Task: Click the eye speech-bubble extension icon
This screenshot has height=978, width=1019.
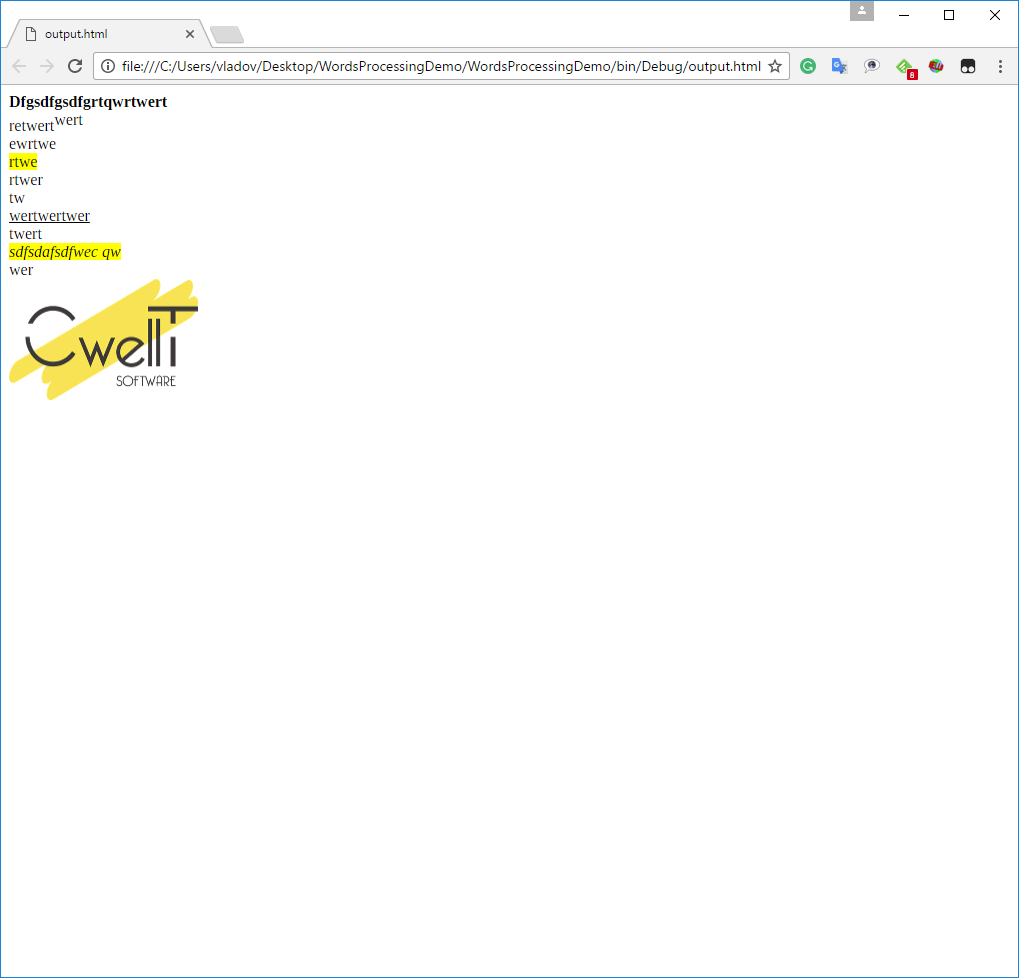Action: point(871,66)
